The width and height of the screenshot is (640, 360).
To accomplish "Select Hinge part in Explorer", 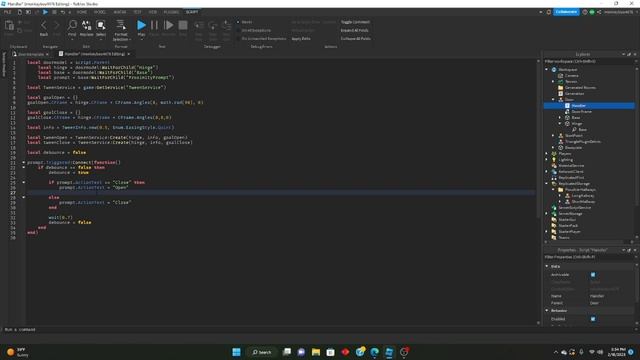I will pyautogui.click(x=576, y=124).
